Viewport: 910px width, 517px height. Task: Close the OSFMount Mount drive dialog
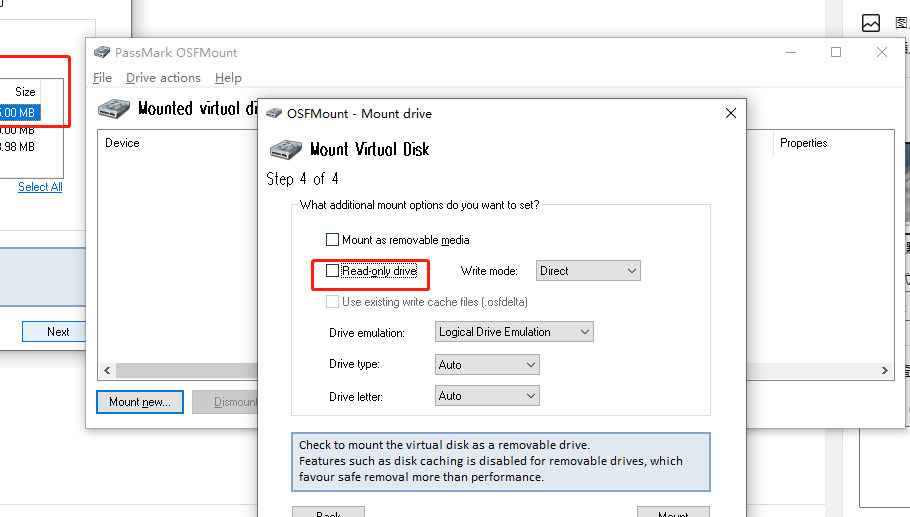pyautogui.click(x=731, y=113)
